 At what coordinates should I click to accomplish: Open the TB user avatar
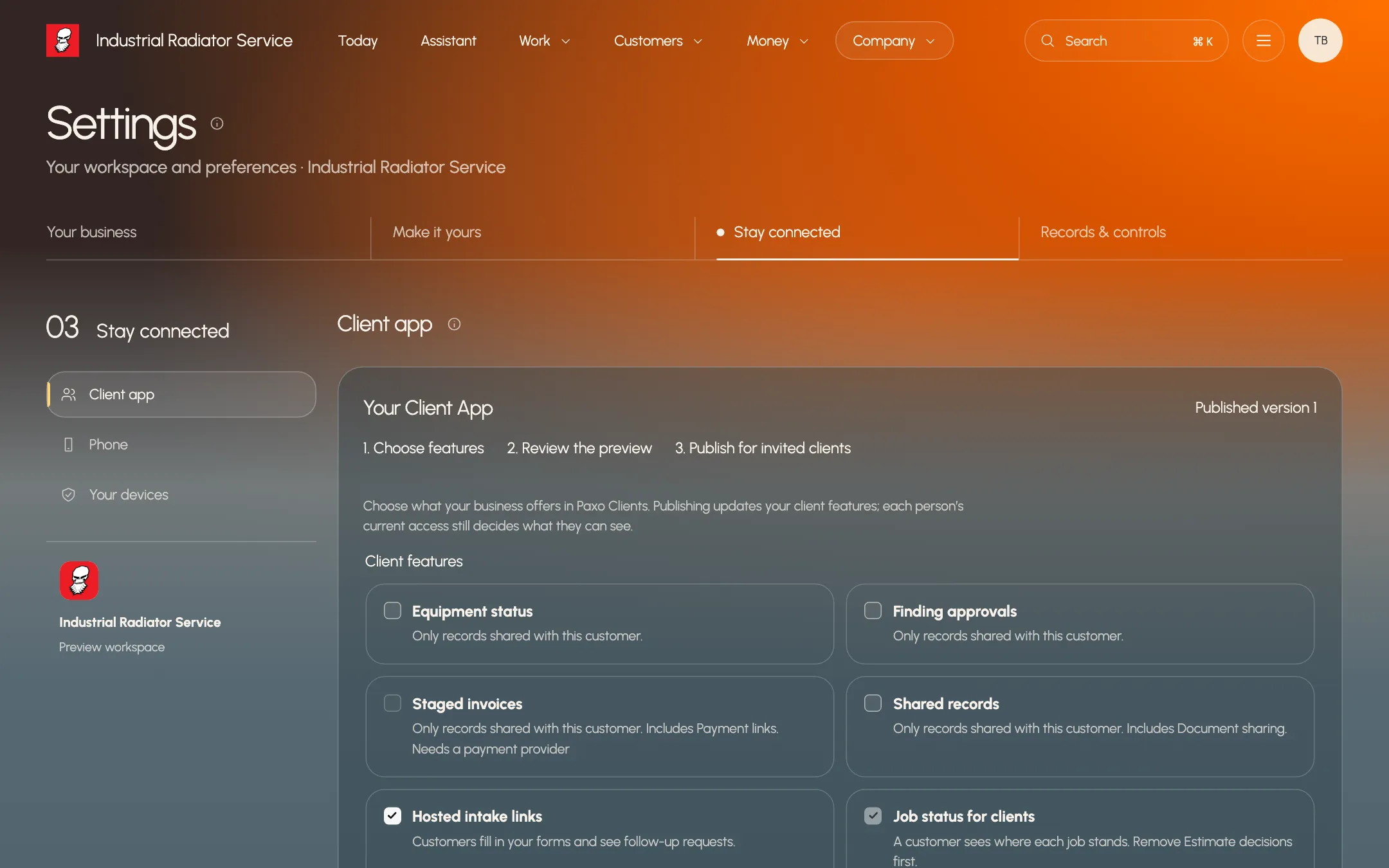tap(1320, 41)
